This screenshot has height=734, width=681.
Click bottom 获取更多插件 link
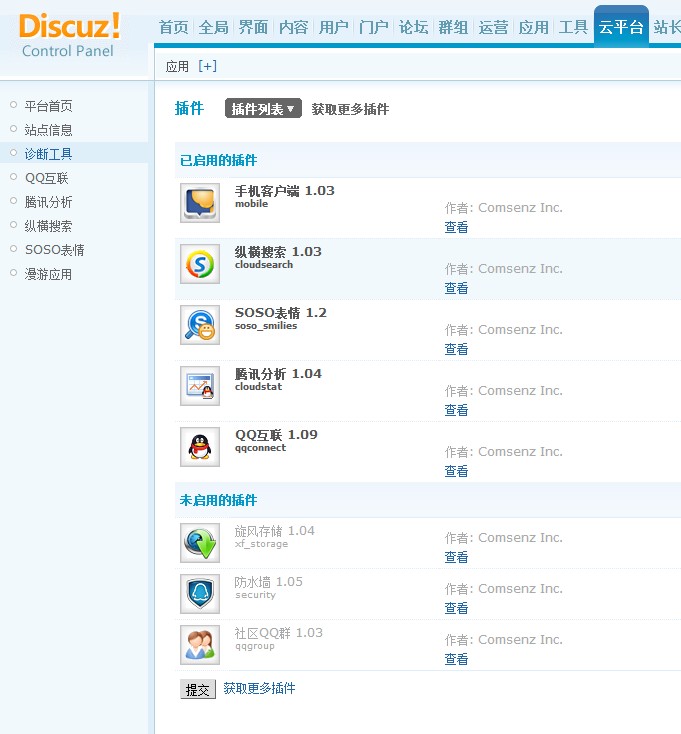pos(259,688)
